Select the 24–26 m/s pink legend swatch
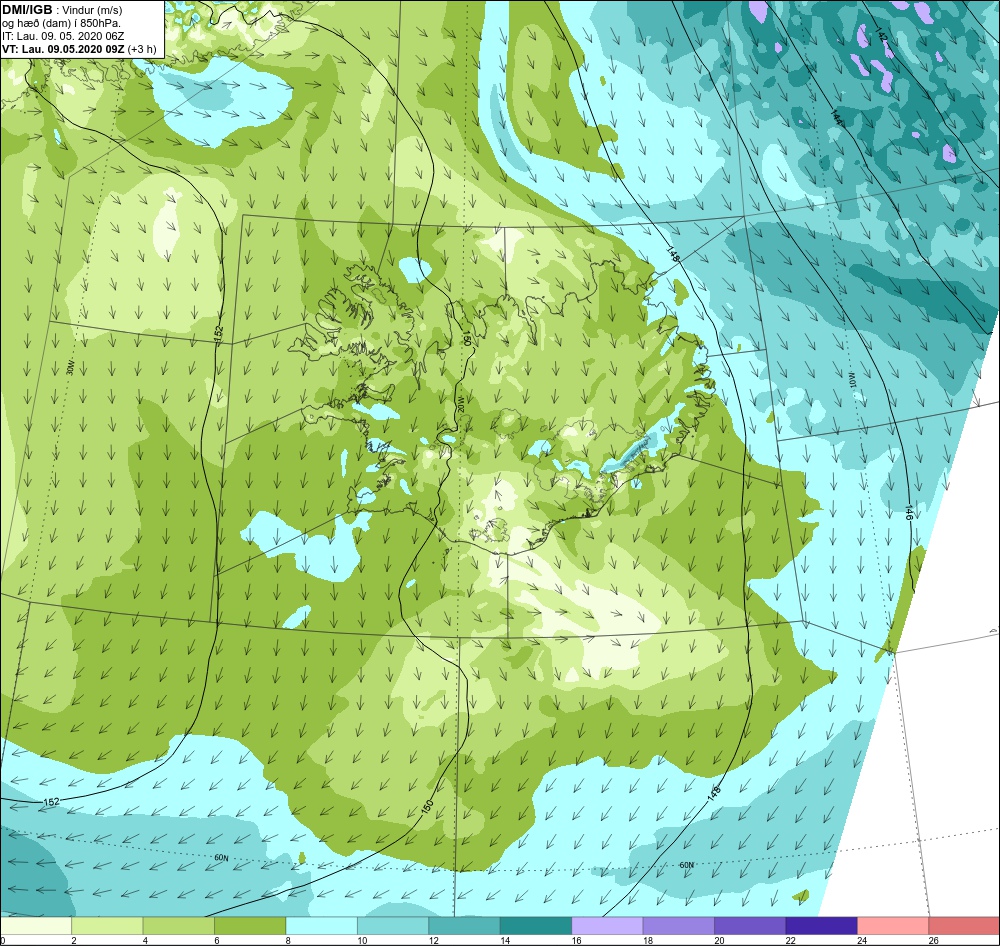Image resolution: width=1000 pixels, height=946 pixels. point(893,926)
